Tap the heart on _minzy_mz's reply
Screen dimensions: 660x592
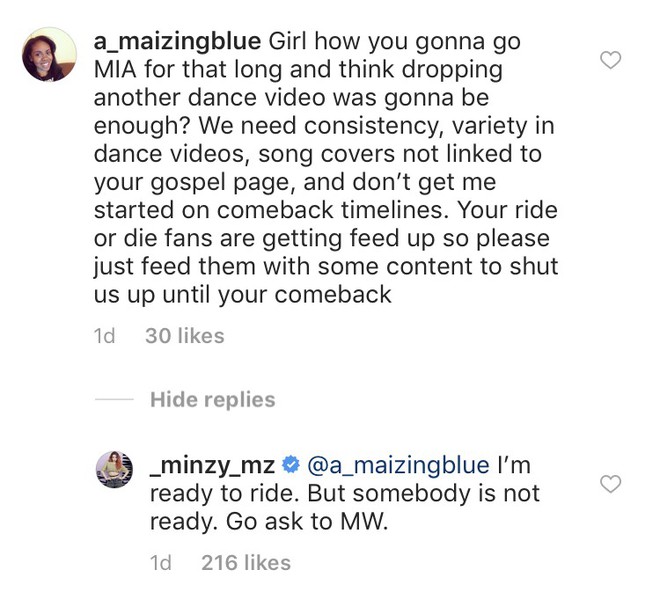[x=610, y=483]
